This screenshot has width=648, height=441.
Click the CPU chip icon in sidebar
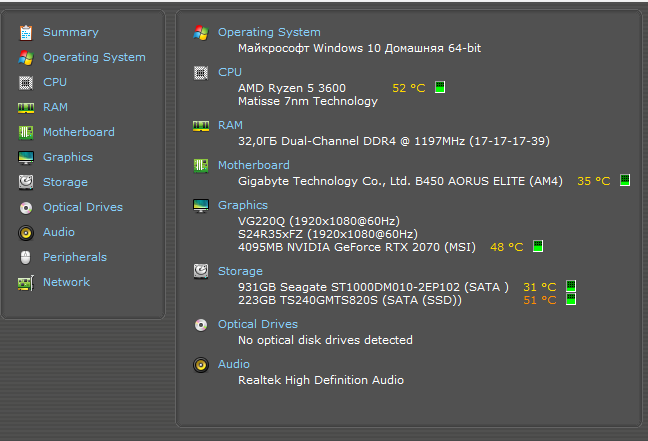click(x=25, y=82)
